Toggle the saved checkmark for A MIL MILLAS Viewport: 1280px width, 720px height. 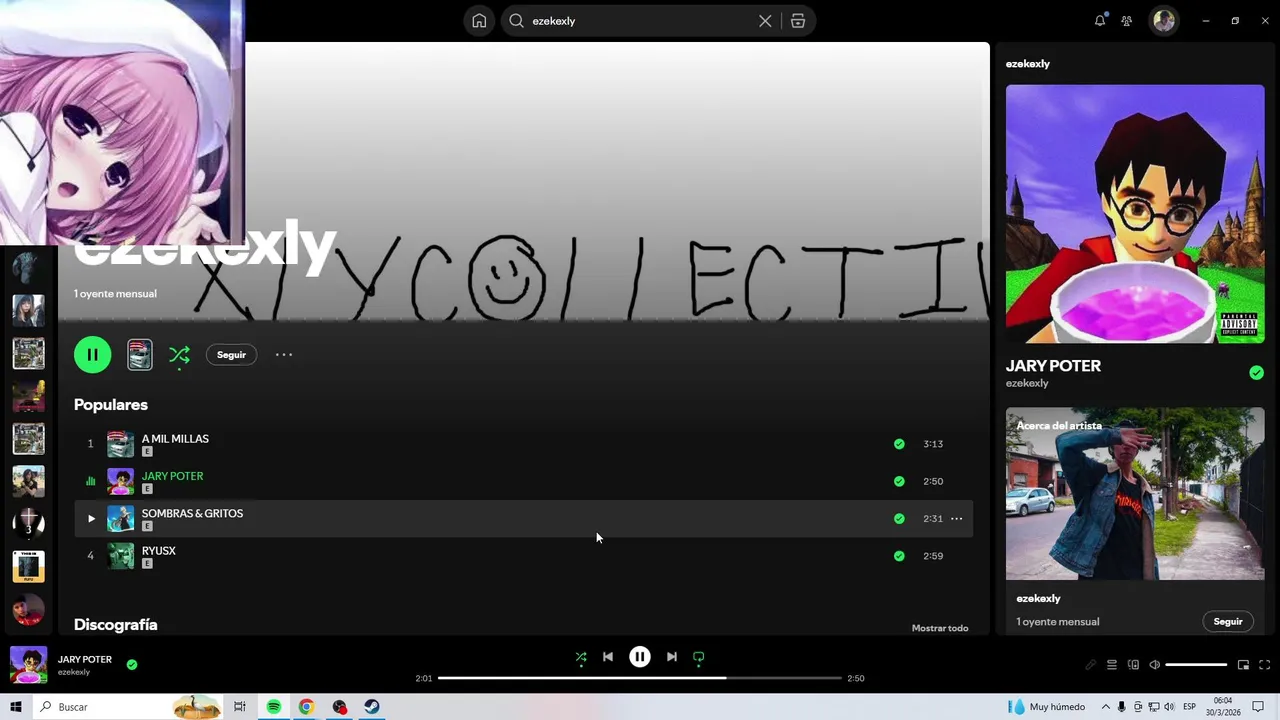click(x=899, y=444)
